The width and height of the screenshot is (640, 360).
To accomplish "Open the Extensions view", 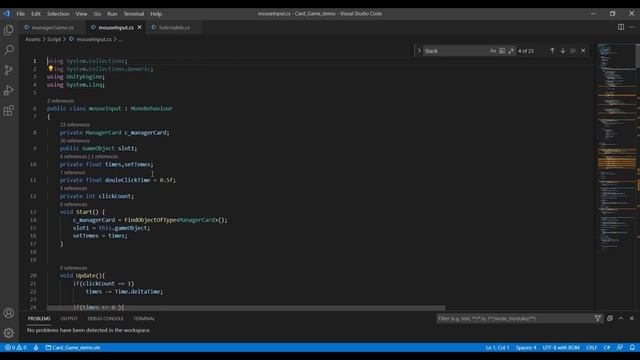I will point(9,110).
